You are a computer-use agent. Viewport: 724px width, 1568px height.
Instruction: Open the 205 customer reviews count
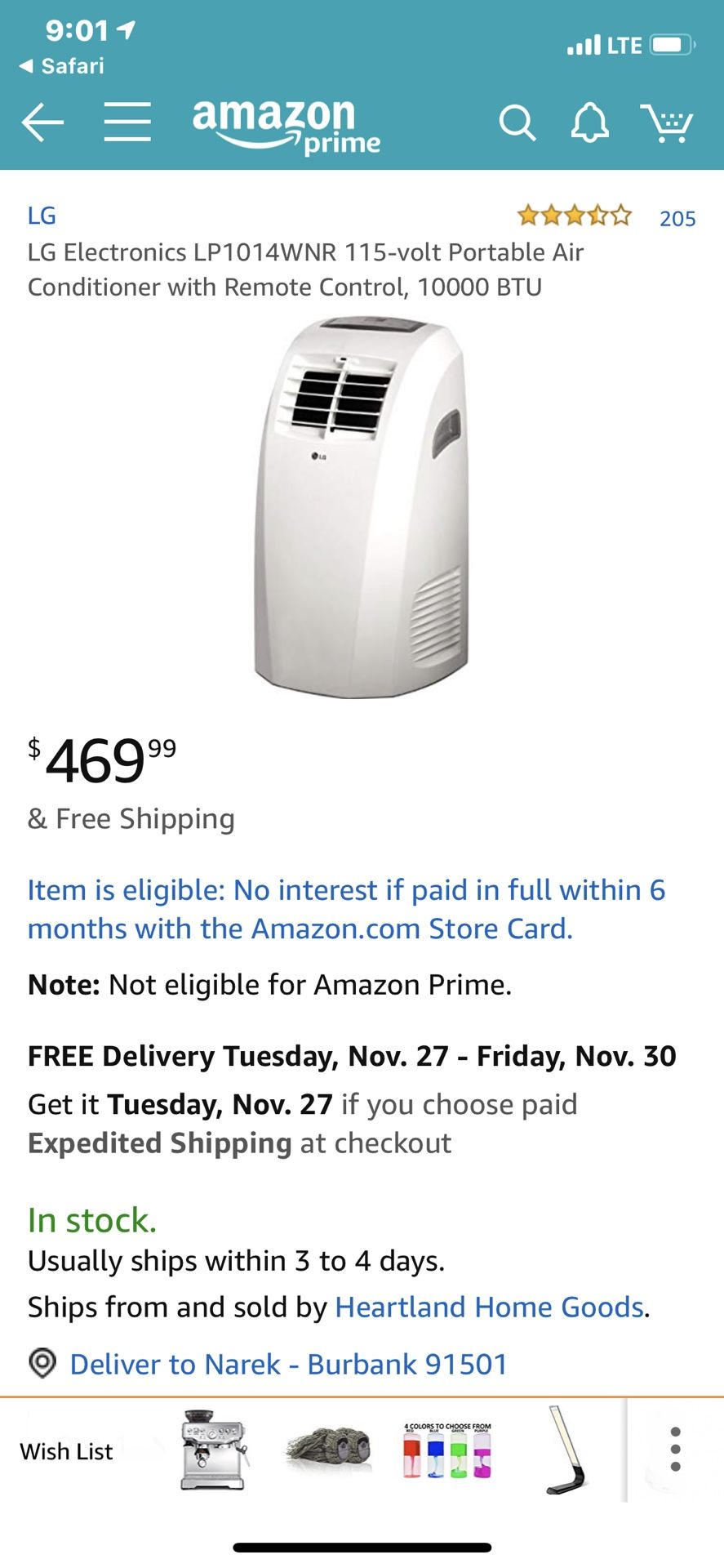677,219
